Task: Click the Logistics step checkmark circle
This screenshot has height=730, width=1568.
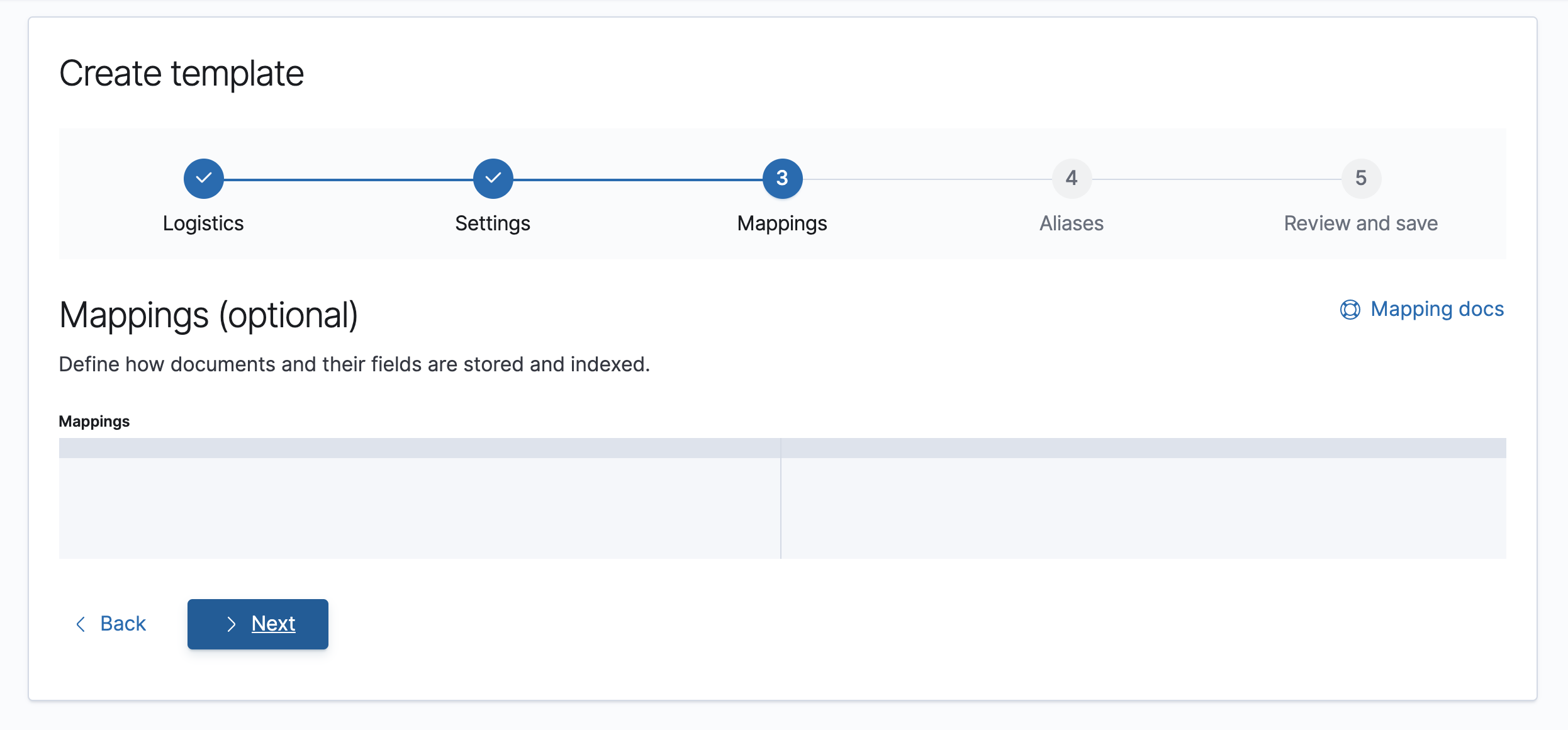Action: point(203,179)
